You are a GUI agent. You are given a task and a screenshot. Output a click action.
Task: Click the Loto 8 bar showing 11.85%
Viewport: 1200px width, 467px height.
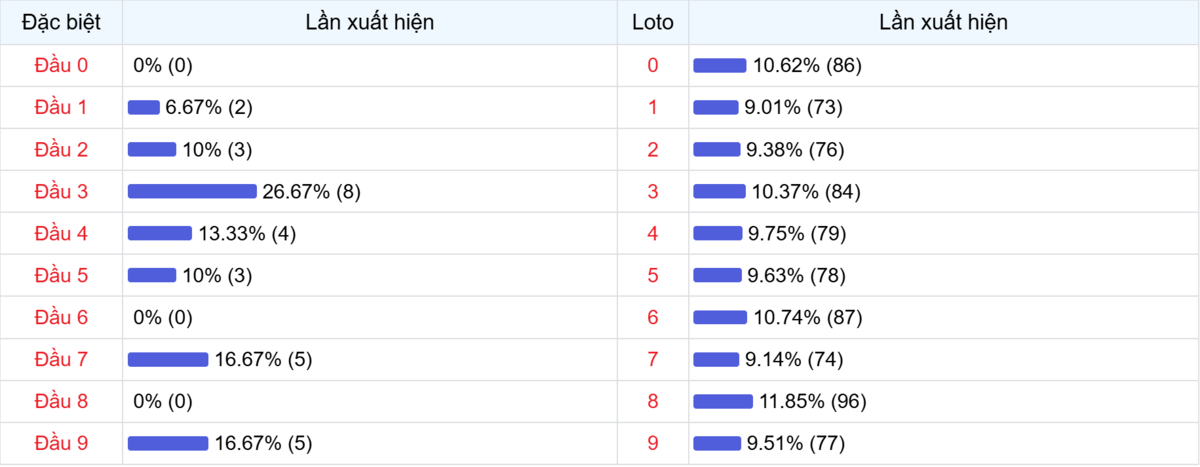(x=723, y=401)
